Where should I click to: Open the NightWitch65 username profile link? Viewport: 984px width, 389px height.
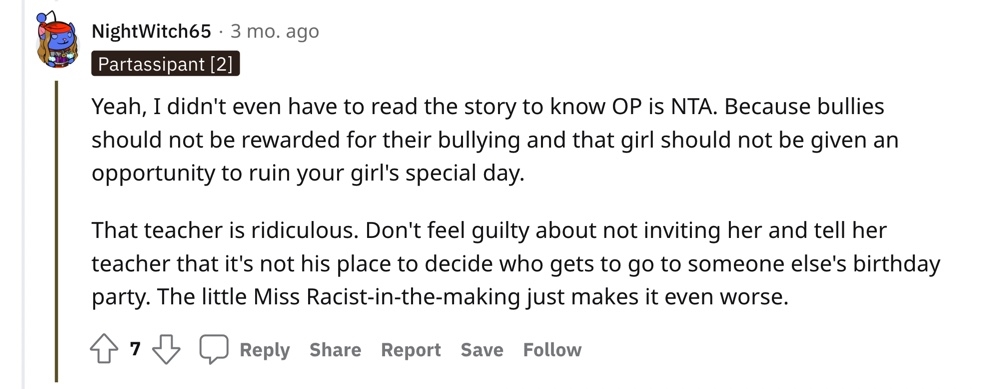click(x=151, y=31)
